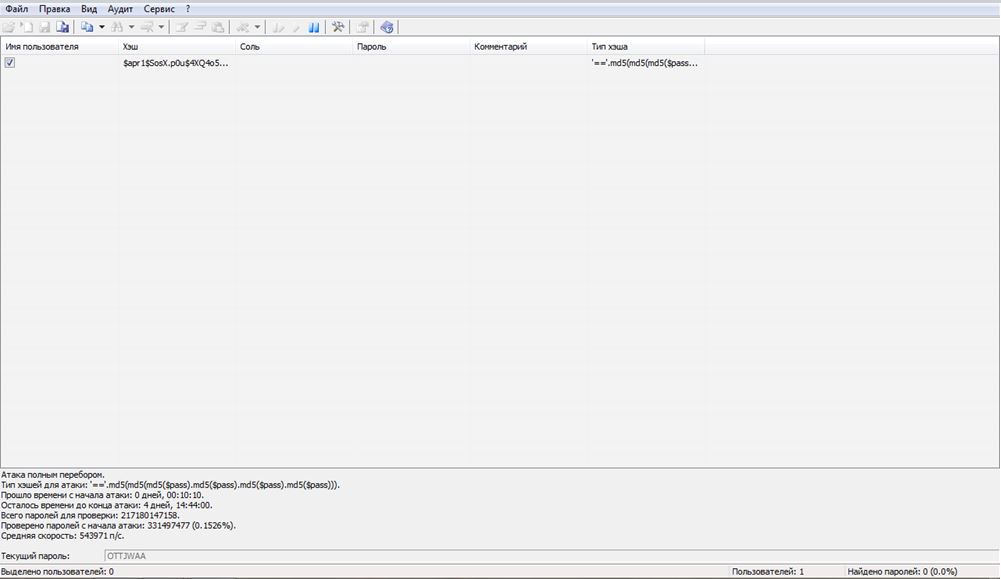Click the binoculars search toolbar icon

pos(118,27)
